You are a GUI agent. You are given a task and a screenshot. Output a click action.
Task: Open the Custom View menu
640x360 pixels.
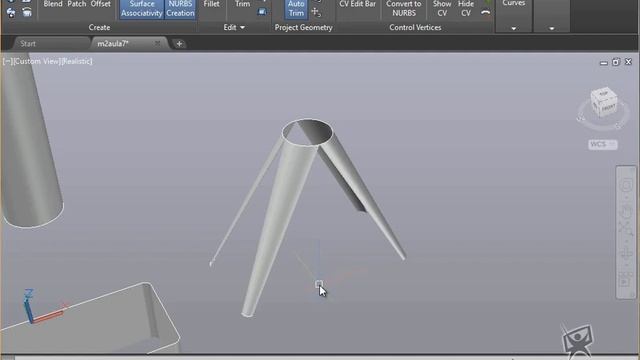point(36,61)
